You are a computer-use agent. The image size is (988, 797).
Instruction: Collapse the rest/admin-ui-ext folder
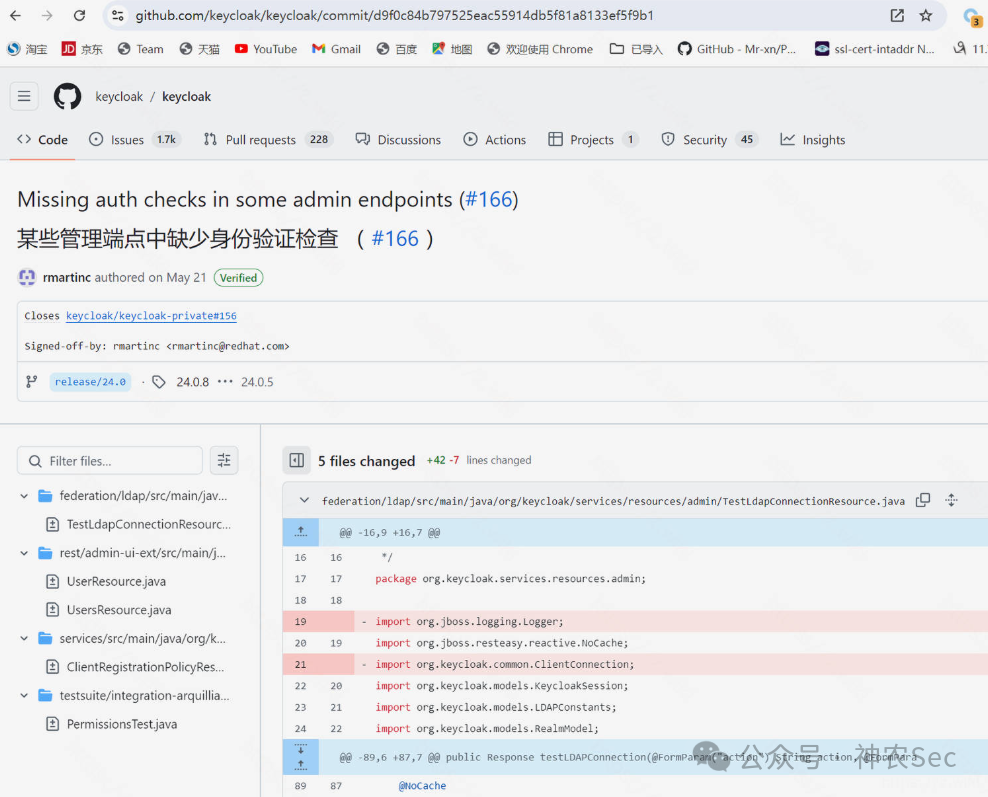click(24, 553)
